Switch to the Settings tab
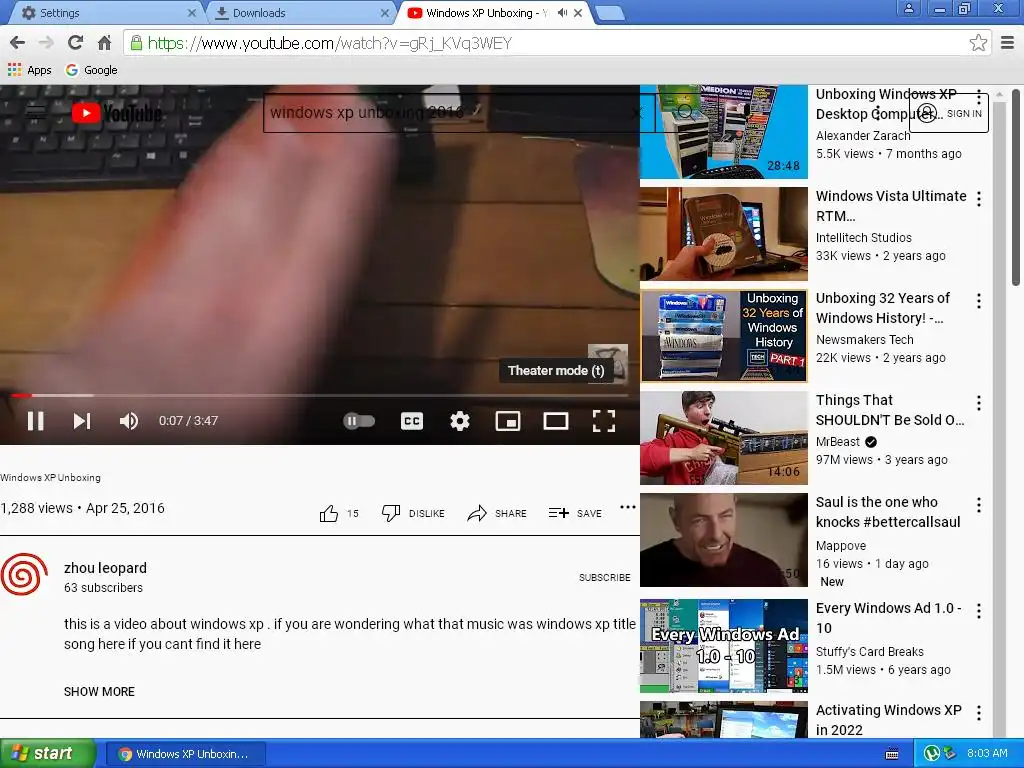 [x=103, y=12]
